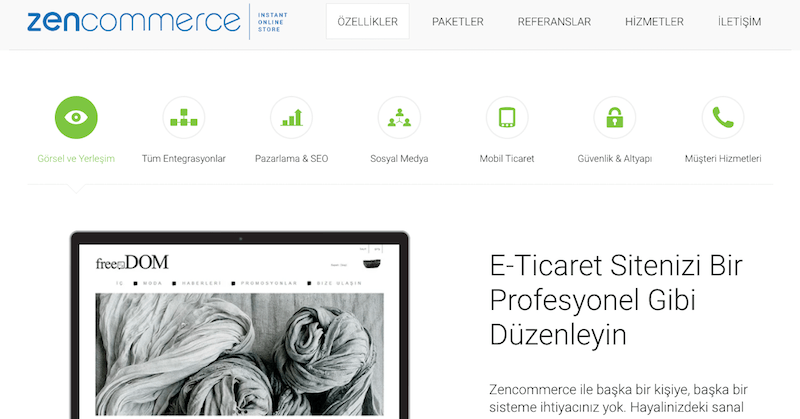Image resolution: width=800 pixels, height=419 pixels.
Task: Select HABERLERİ in the freeDOM preview menu
Action: coord(202,283)
